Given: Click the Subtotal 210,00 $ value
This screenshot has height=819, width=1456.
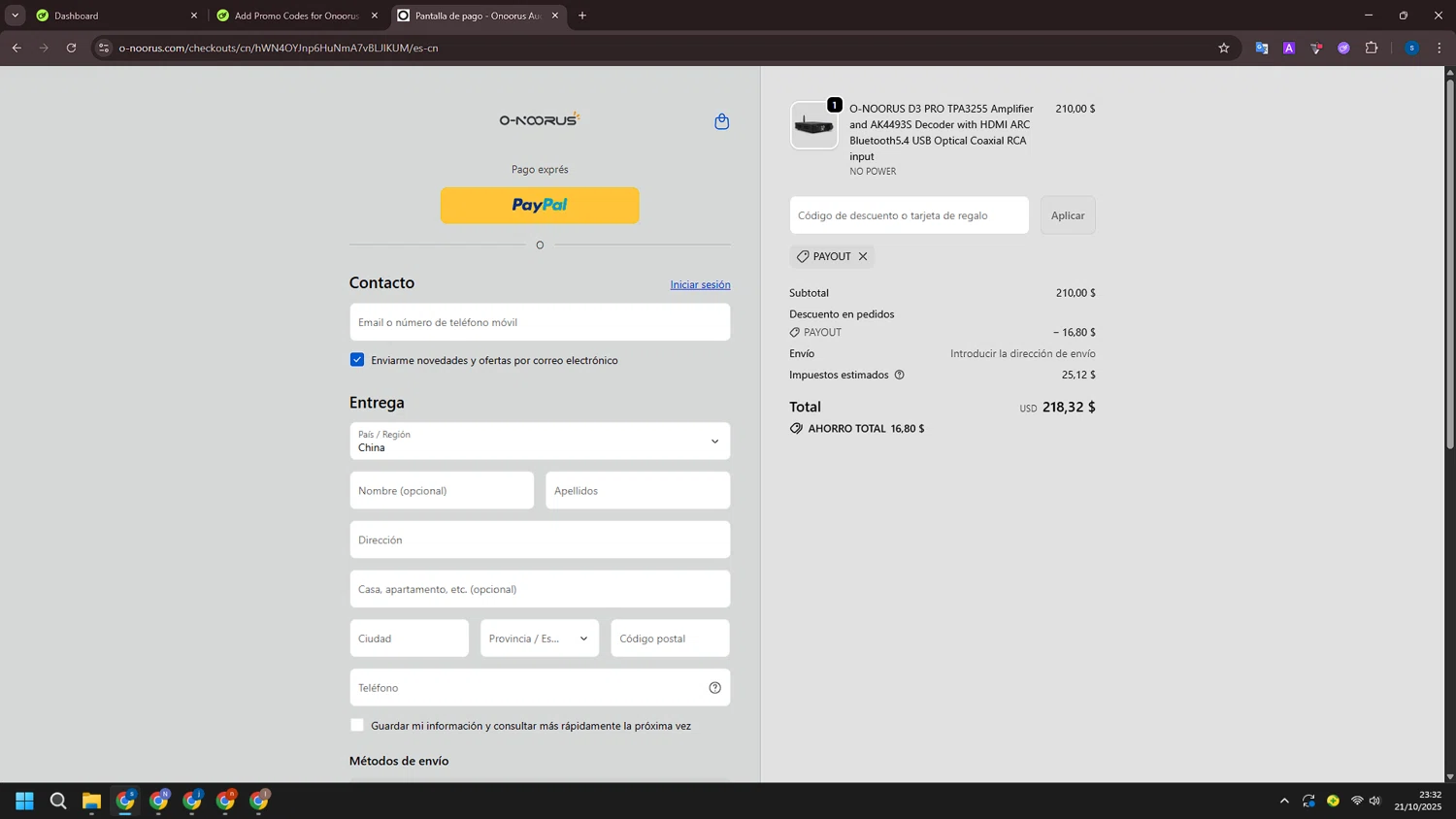Looking at the screenshot, I should click(1075, 293).
